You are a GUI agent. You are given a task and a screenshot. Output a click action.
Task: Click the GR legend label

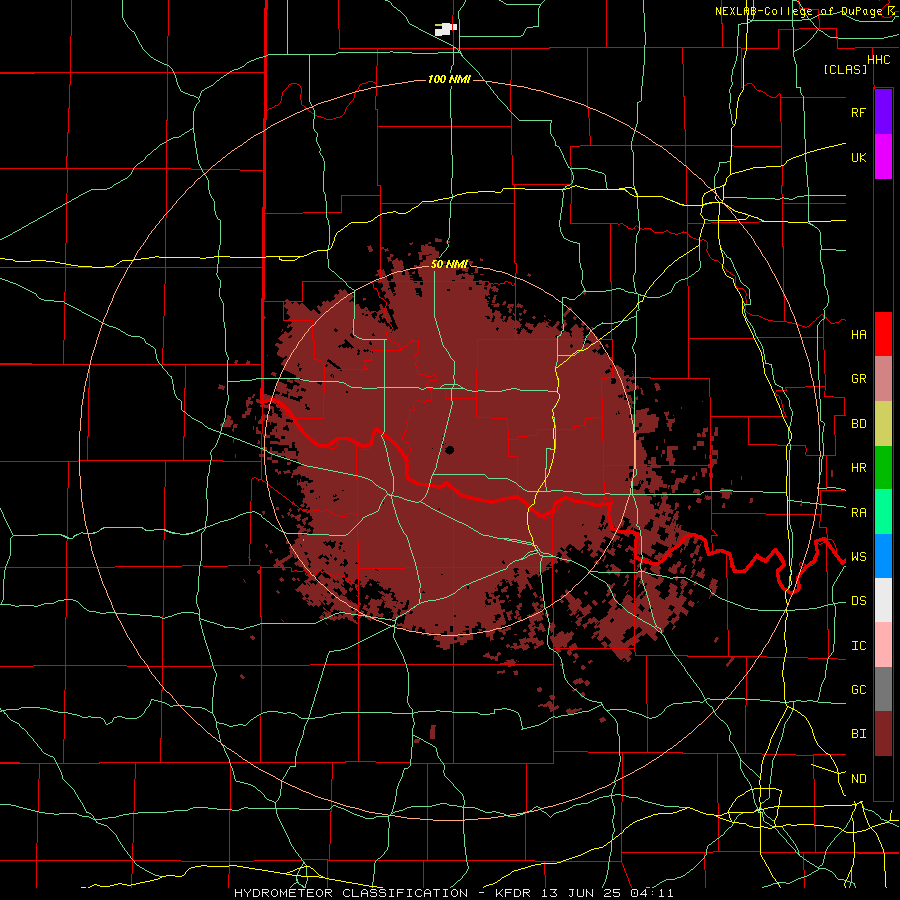(x=858, y=379)
